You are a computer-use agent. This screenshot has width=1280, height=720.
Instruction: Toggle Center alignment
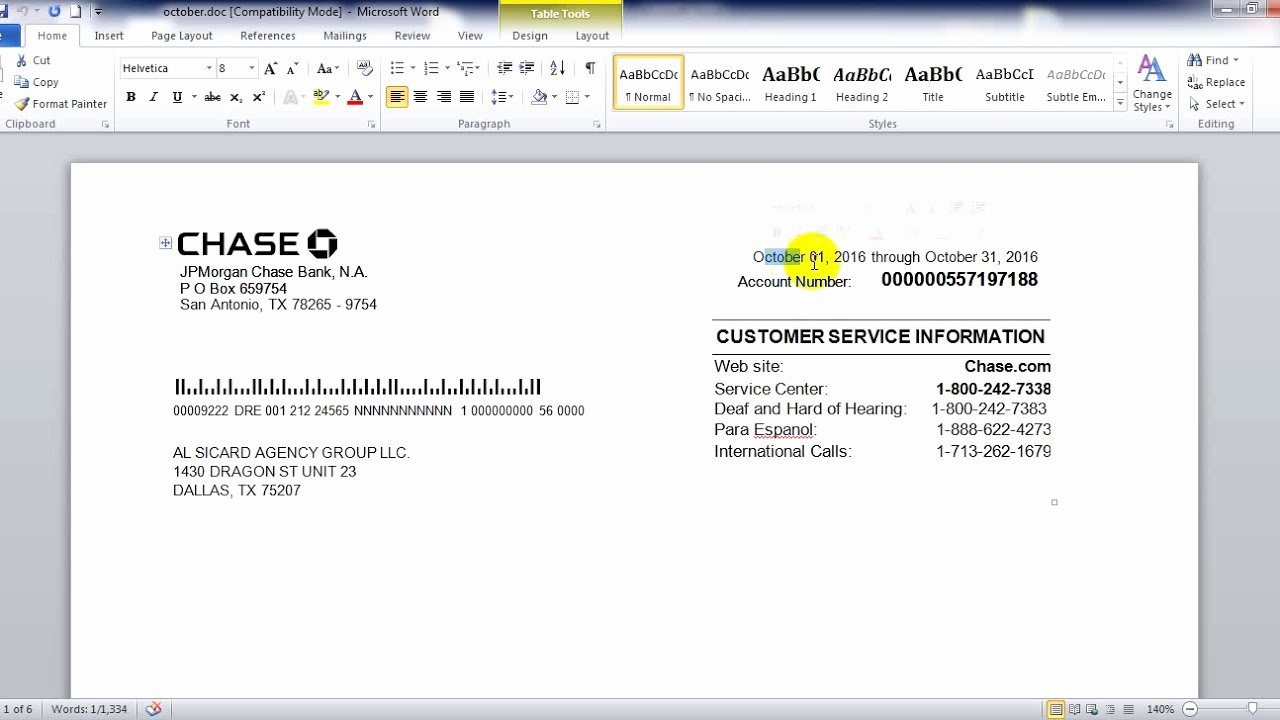pos(420,97)
